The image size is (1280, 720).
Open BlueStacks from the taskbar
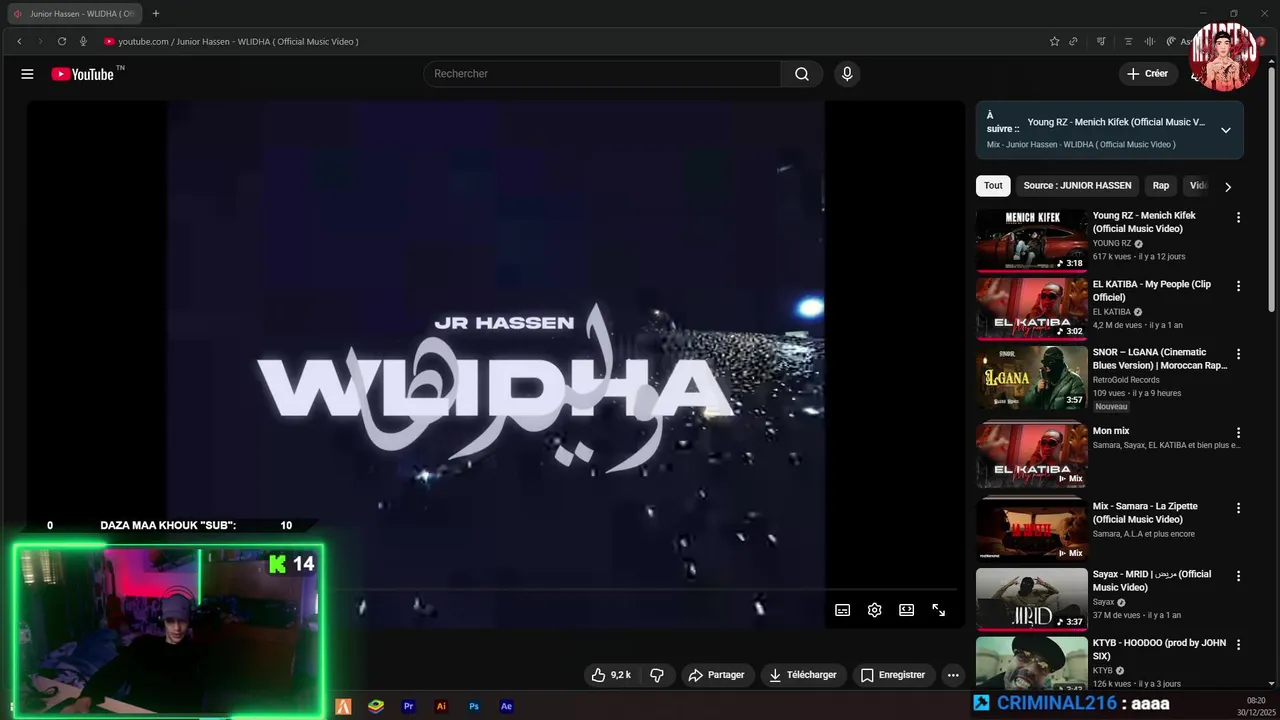click(376, 706)
